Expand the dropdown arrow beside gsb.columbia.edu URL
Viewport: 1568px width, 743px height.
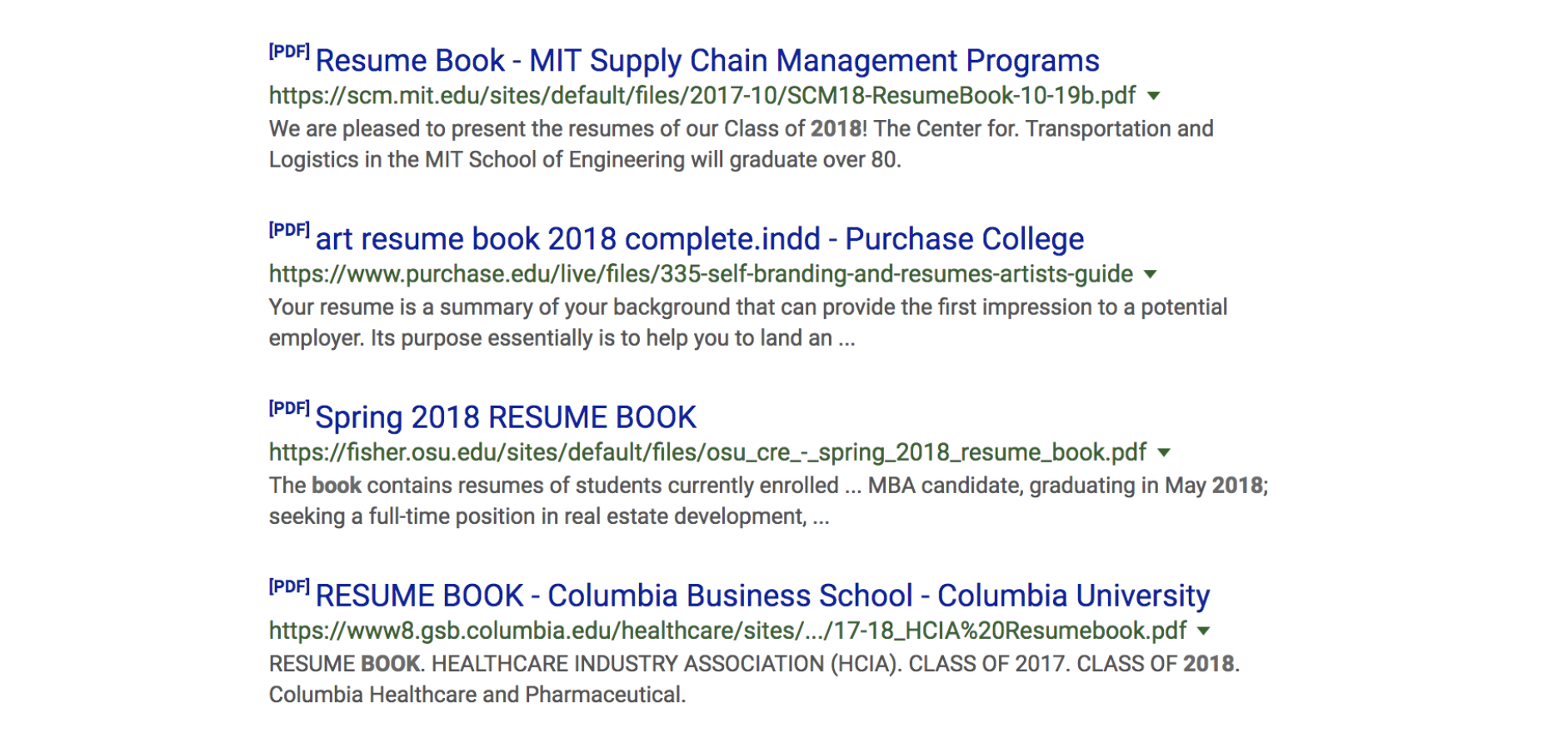1203,631
